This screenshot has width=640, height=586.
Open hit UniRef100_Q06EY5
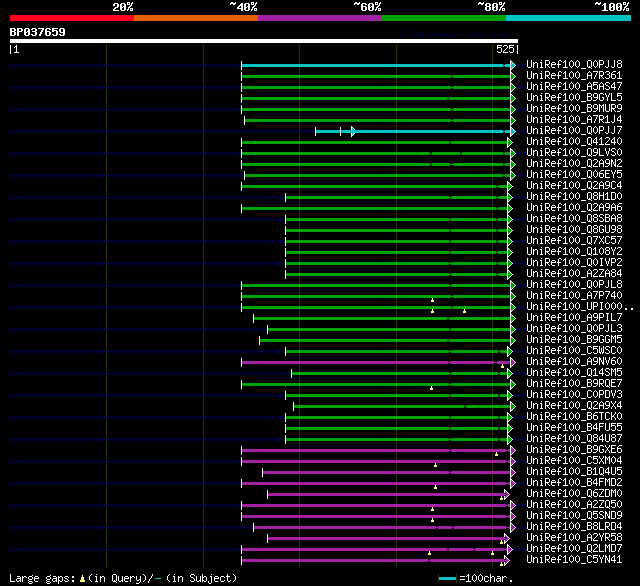tap(574, 175)
